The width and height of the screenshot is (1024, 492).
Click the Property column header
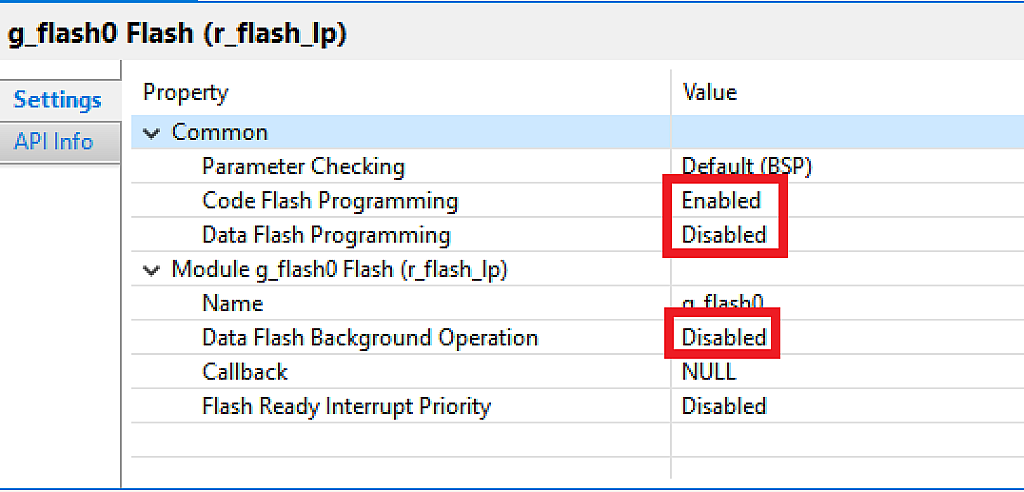(186, 92)
